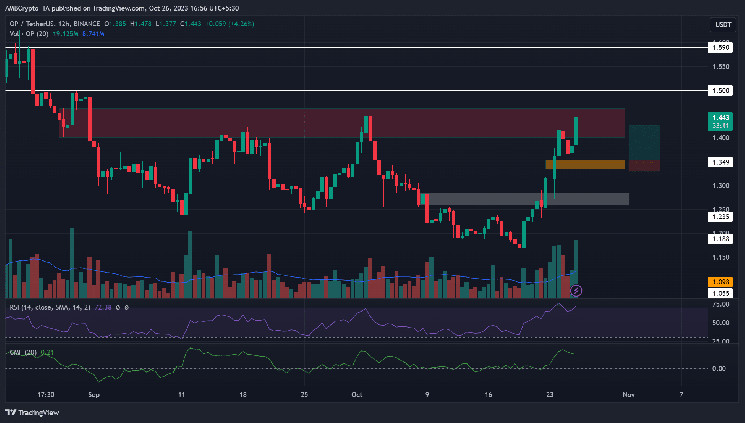This screenshot has width=745, height=423.
Task: Select the gray demand zone rectangle
Action: click(525, 199)
